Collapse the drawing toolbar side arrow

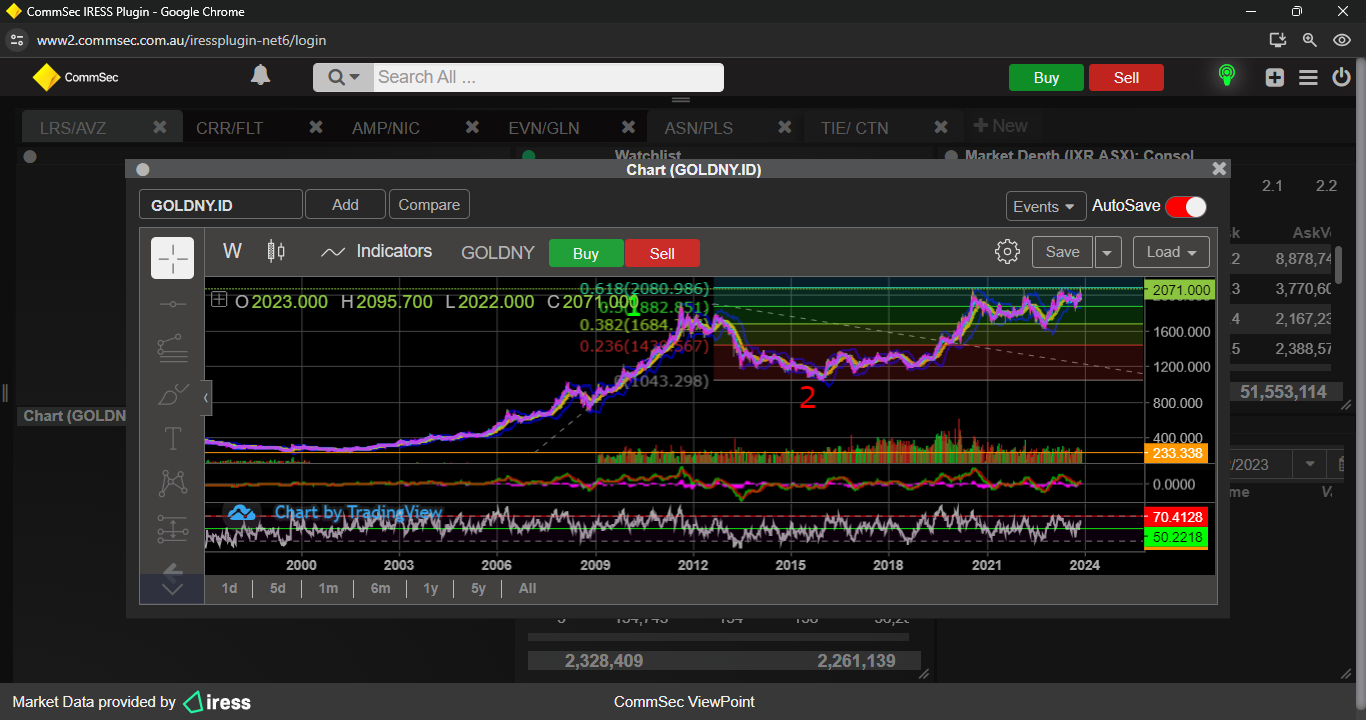pyautogui.click(x=206, y=397)
